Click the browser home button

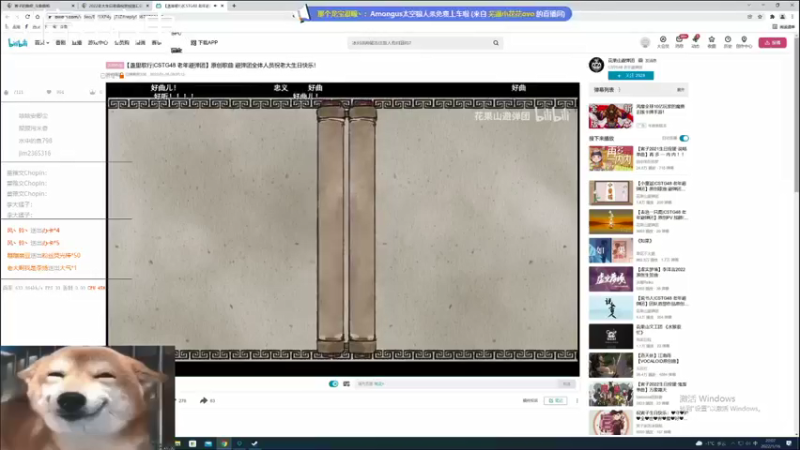pos(37,17)
